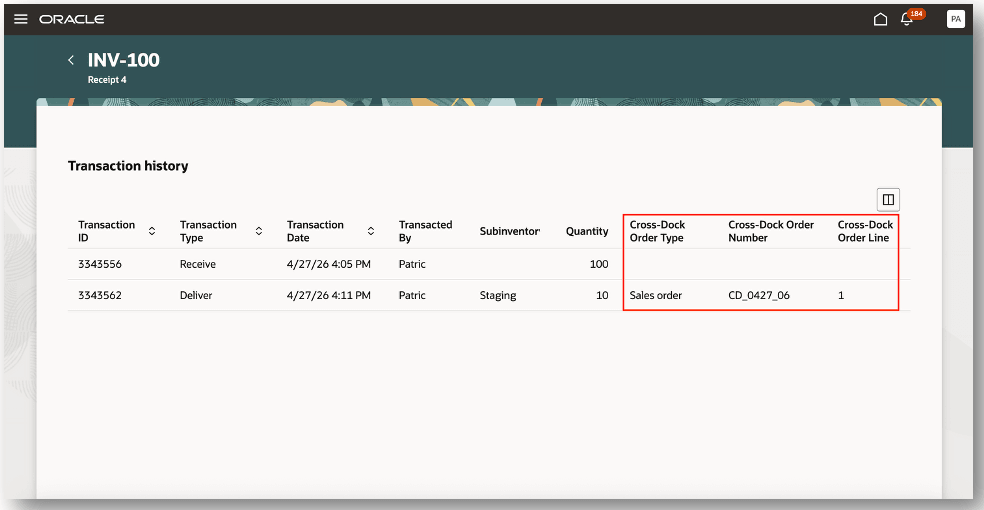This screenshot has height=510, width=984.
Task: Open the manage columns icon above table
Action: [888, 199]
